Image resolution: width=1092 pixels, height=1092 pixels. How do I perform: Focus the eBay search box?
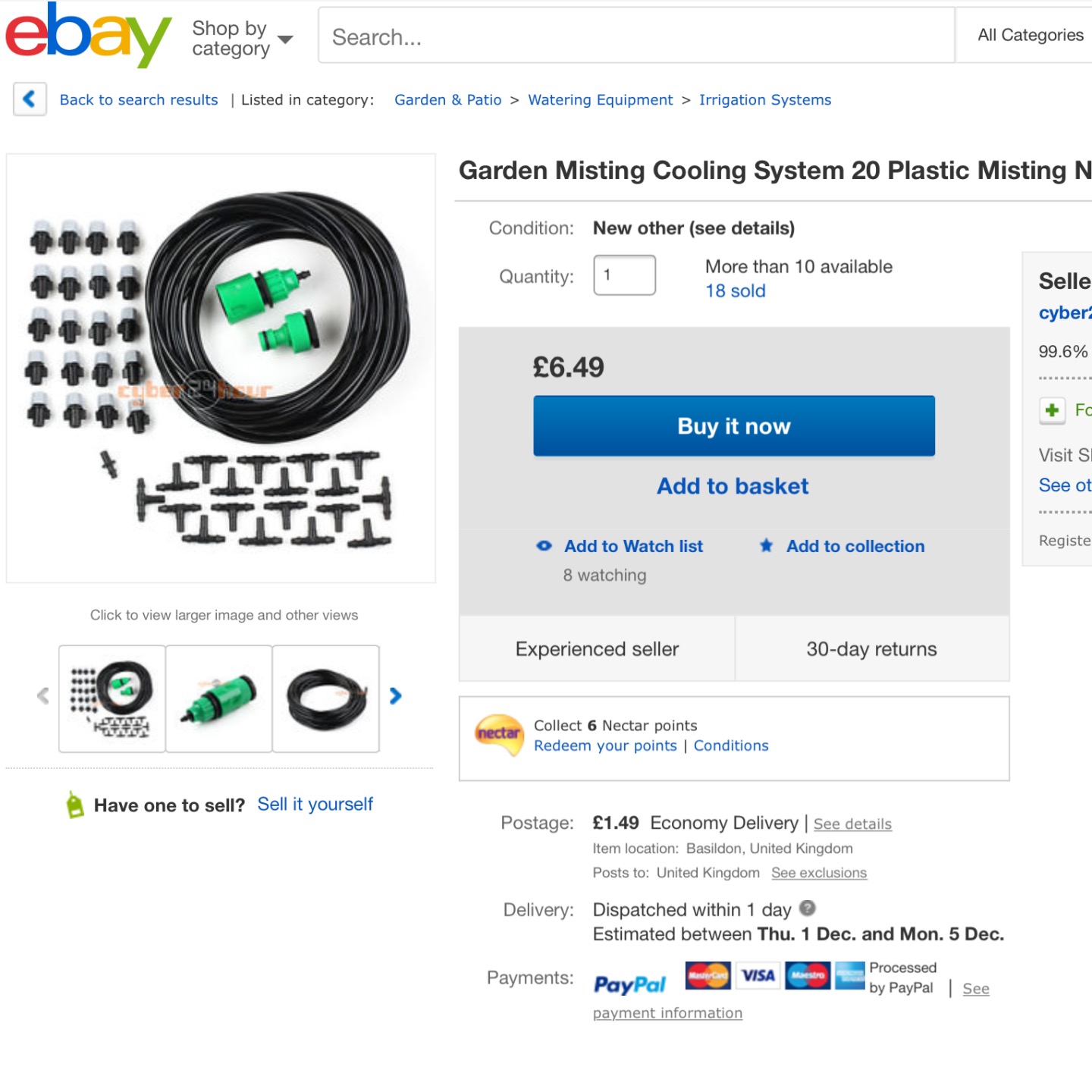(635, 36)
